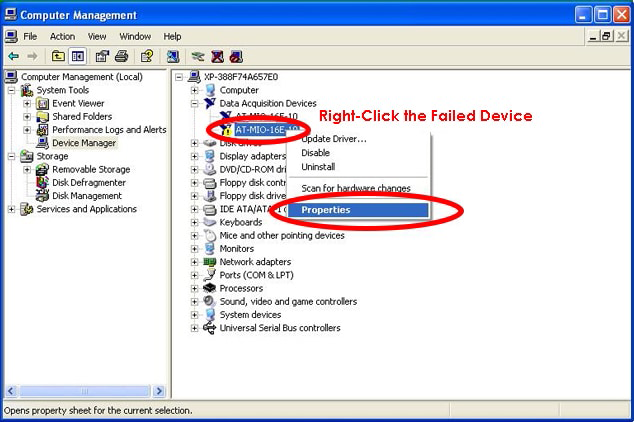Click the left pane horizontal scrollbar thumb
This screenshot has height=422, width=634.
85,391
